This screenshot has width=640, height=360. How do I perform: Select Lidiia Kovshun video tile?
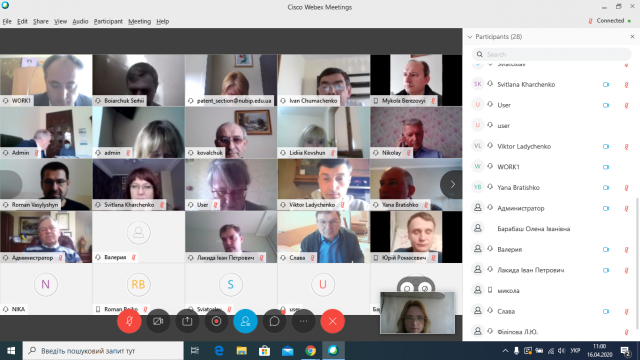(x=324, y=132)
